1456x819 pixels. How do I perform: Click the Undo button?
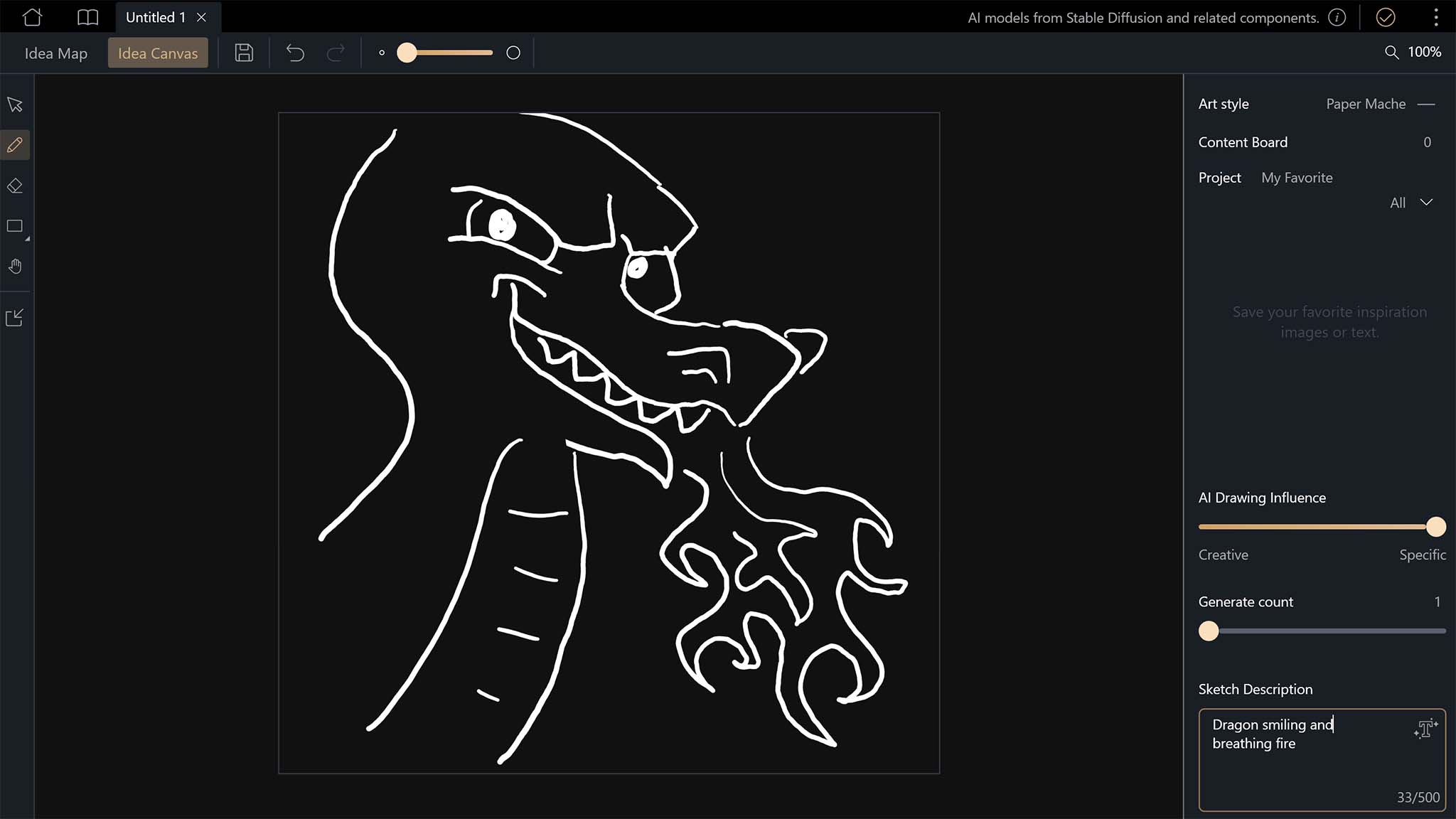(296, 52)
